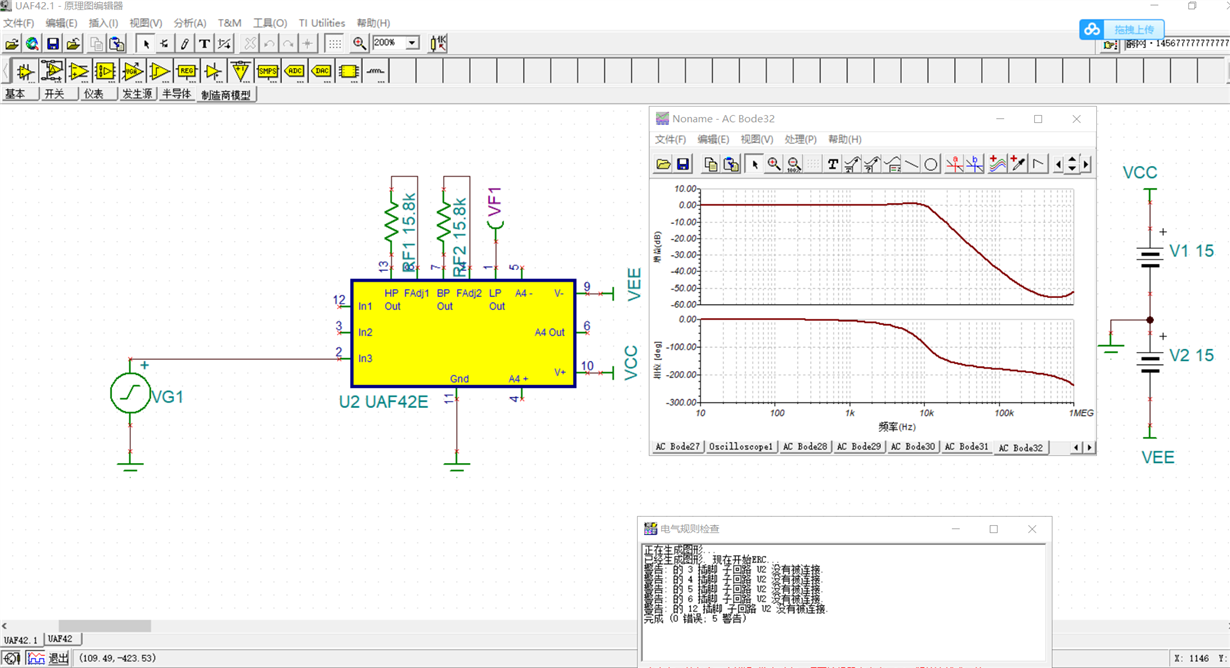Close the 电气规则检查 window
The width and height of the screenshot is (1230, 668).
coord(1032,529)
